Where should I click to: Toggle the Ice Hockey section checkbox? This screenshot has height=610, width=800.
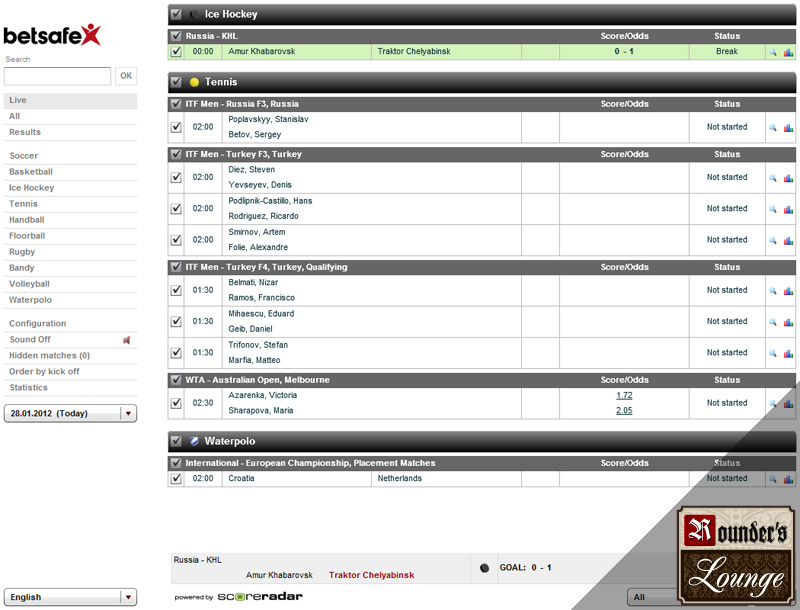point(176,14)
